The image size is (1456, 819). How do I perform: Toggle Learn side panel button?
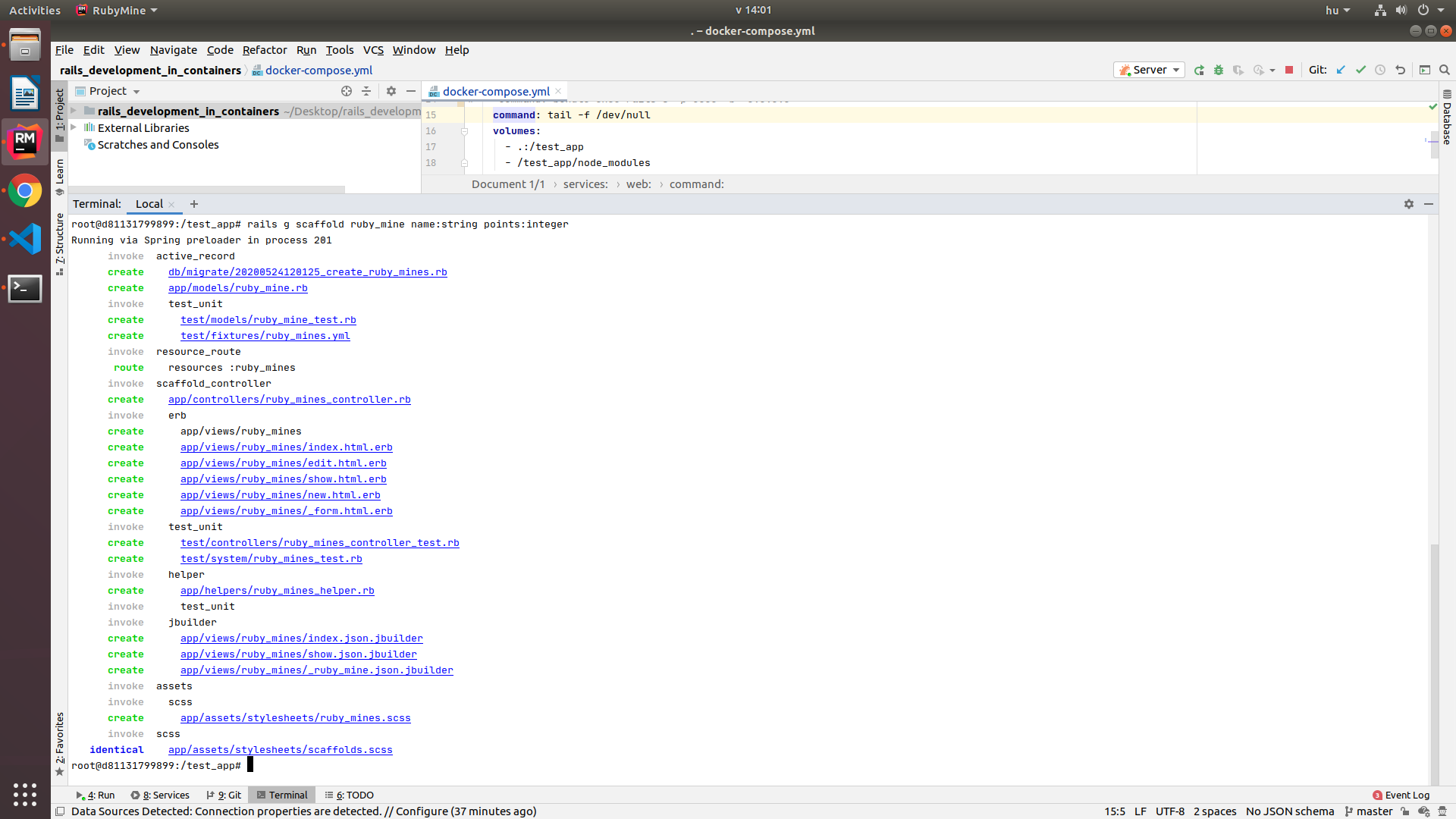(60, 177)
